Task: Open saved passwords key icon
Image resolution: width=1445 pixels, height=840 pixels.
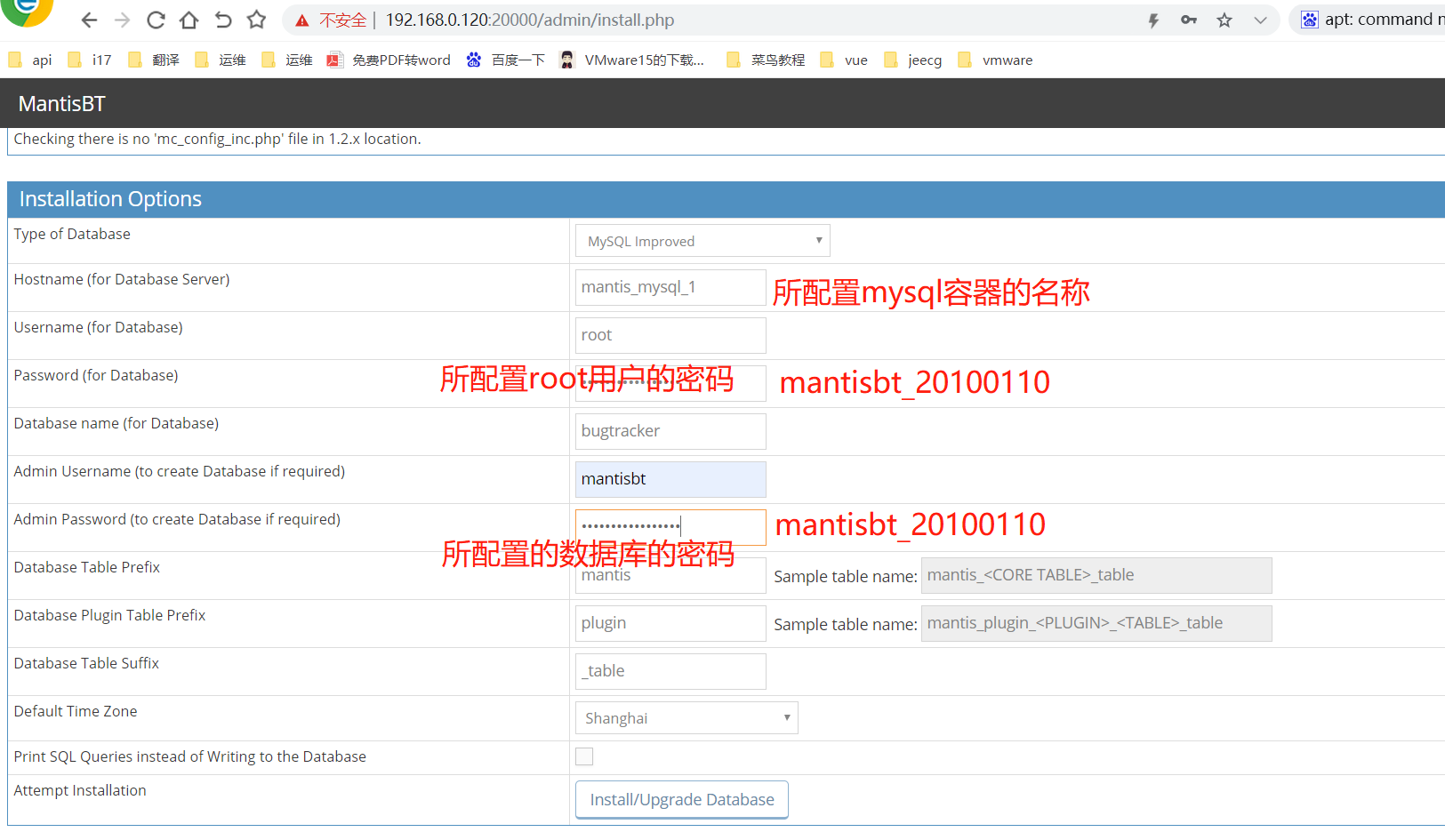Action: (1189, 20)
